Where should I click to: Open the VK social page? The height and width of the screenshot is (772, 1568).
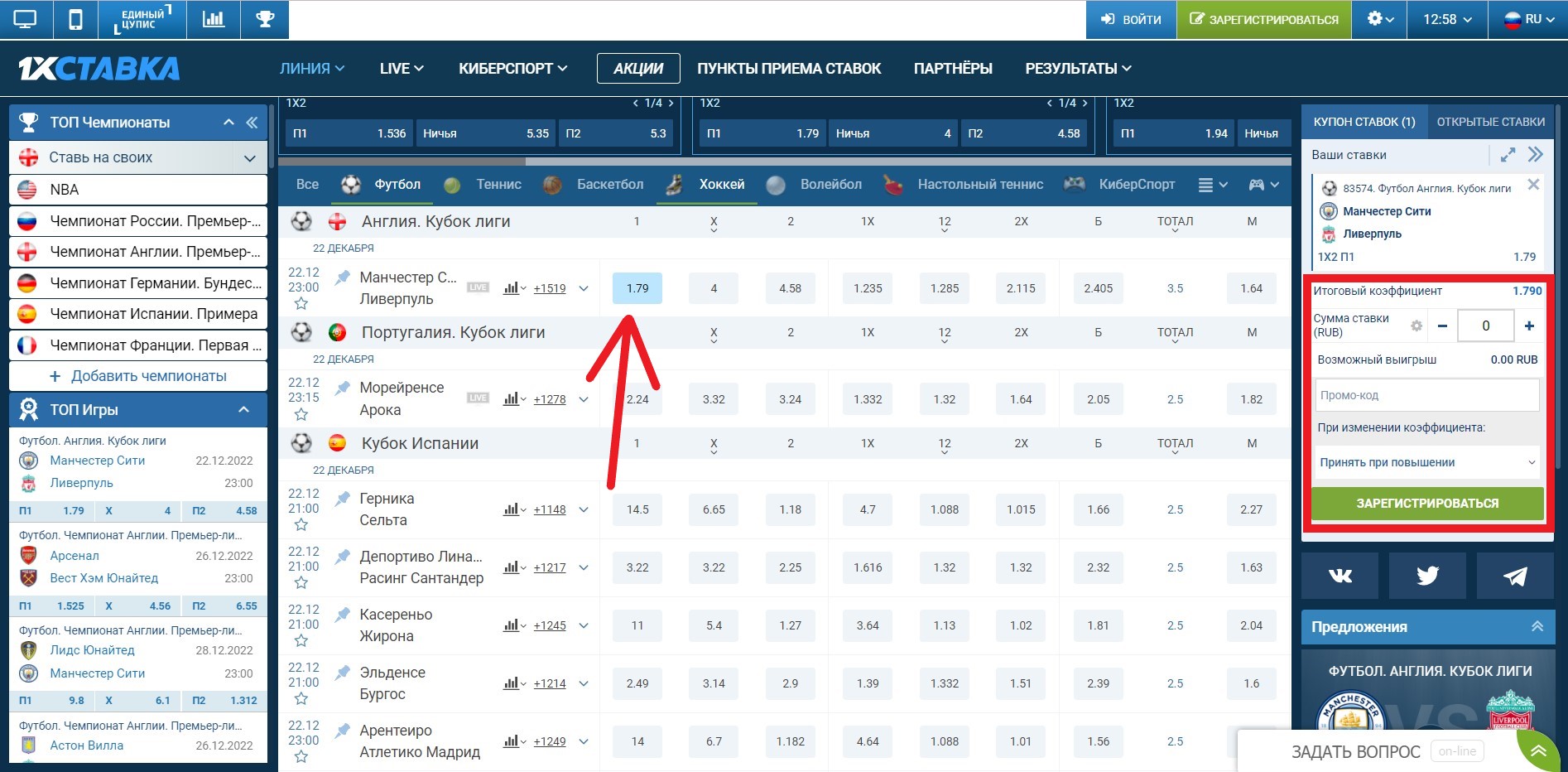(x=1340, y=576)
